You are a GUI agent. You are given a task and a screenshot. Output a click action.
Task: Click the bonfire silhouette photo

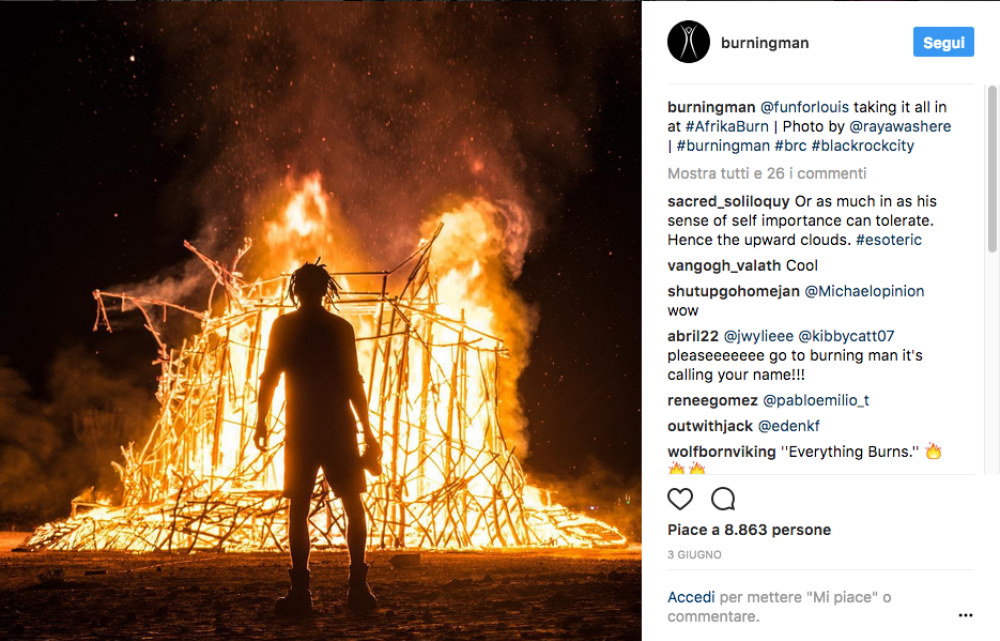pyautogui.click(x=320, y=320)
